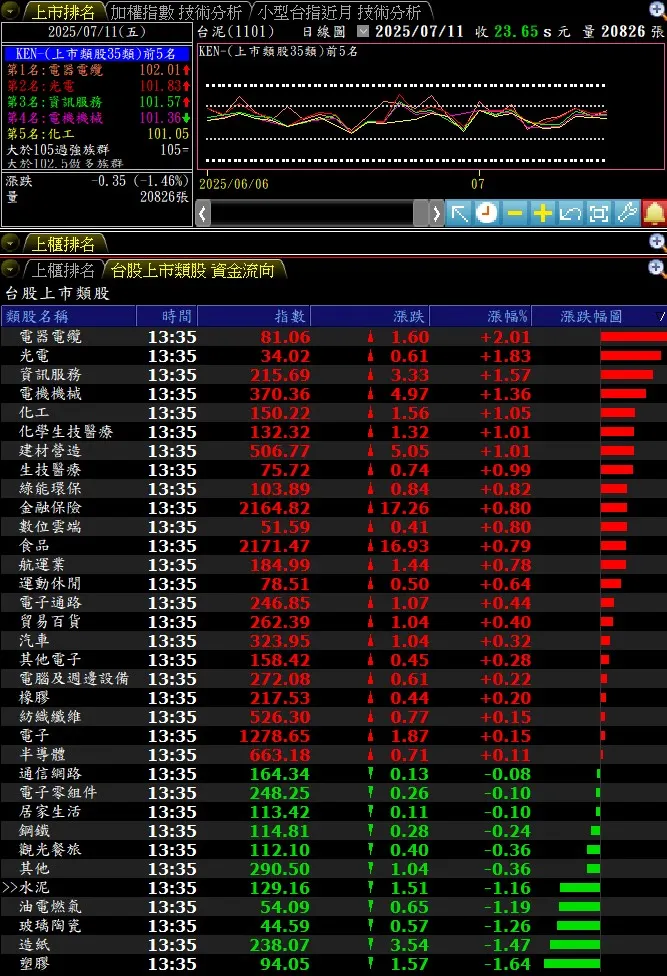Open the 上櫃排名 header tab in middle bar
This screenshot has width=667, height=976.
(x=63, y=244)
